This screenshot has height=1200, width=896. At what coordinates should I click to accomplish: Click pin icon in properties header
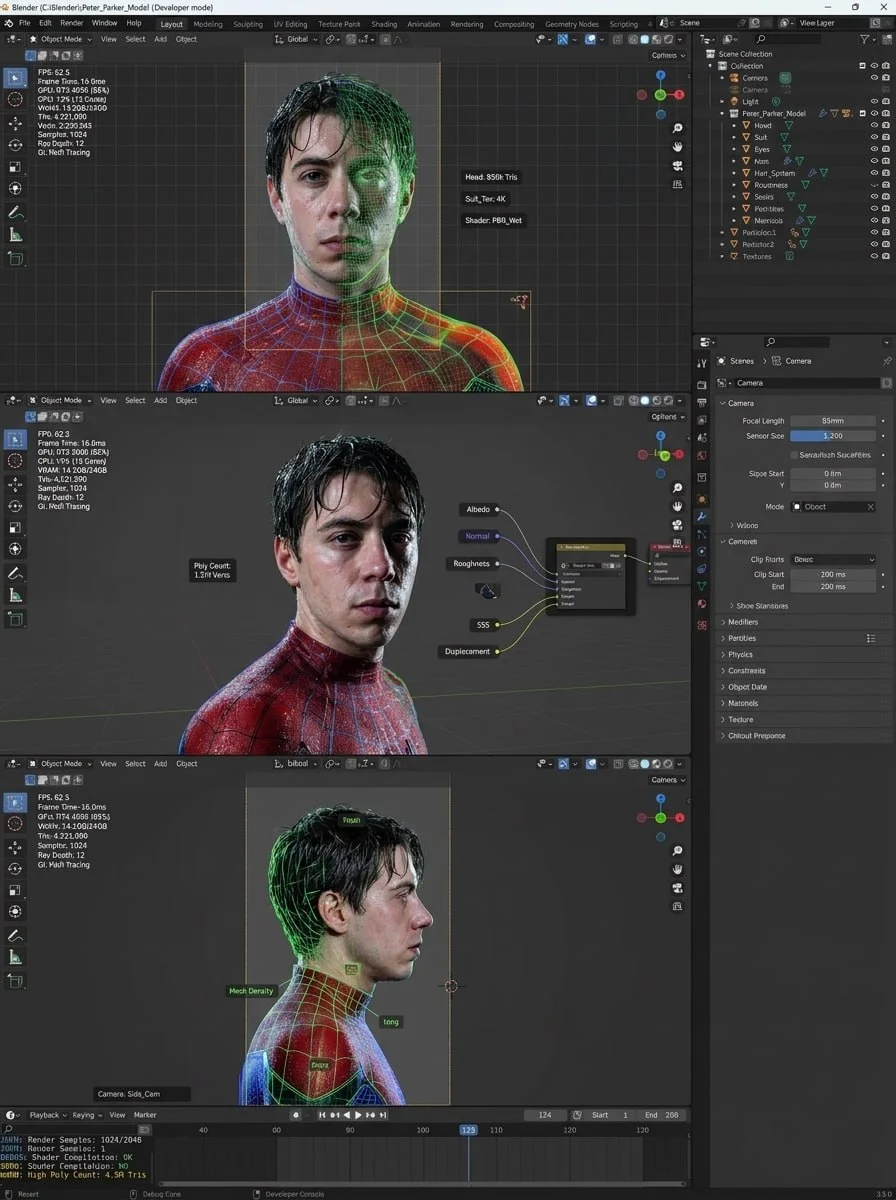[886, 361]
